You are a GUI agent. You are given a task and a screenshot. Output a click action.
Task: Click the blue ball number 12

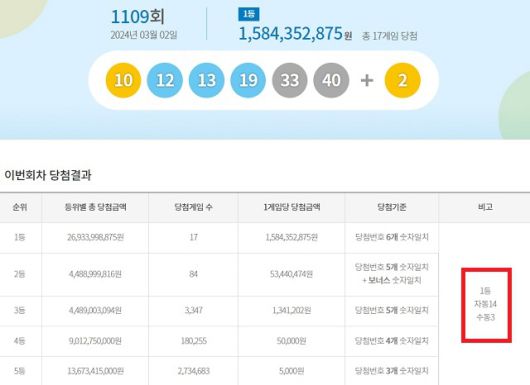click(165, 80)
